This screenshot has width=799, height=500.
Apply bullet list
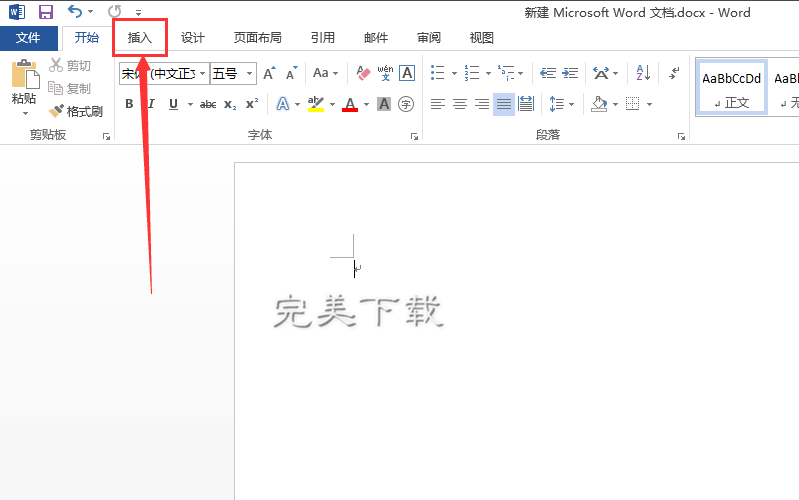point(438,73)
